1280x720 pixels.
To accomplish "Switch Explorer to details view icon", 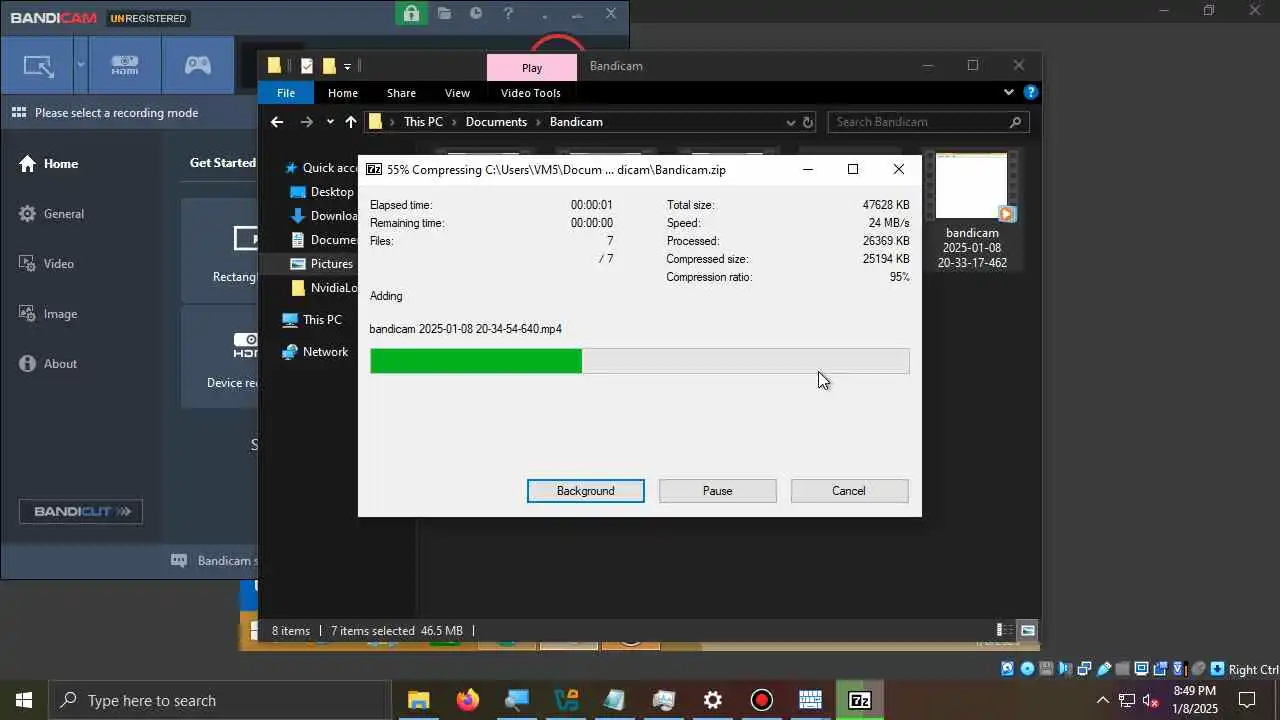I will pos(1004,631).
